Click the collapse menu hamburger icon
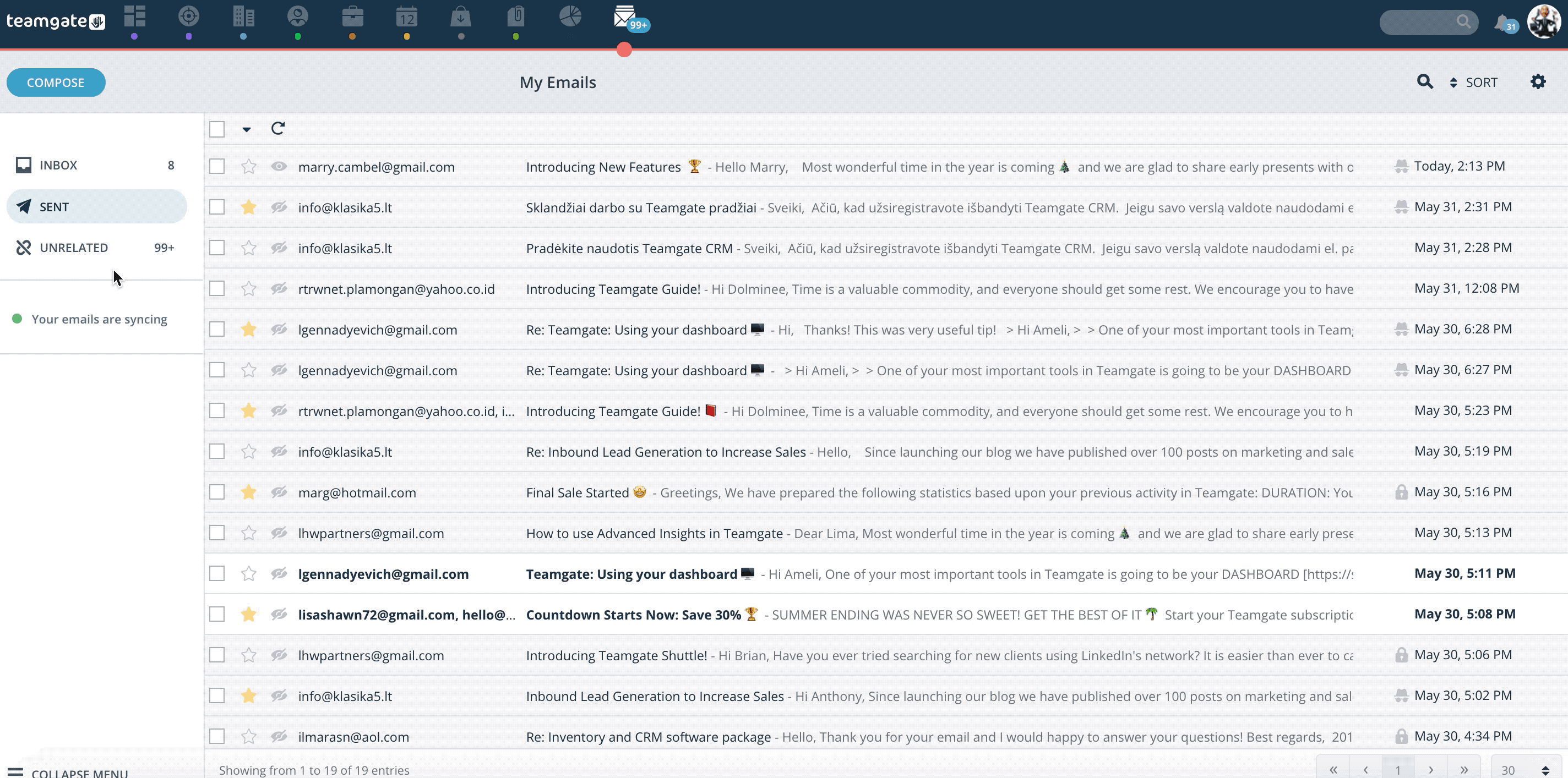This screenshot has height=778, width=1568. pyautogui.click(x=15, y=772)
